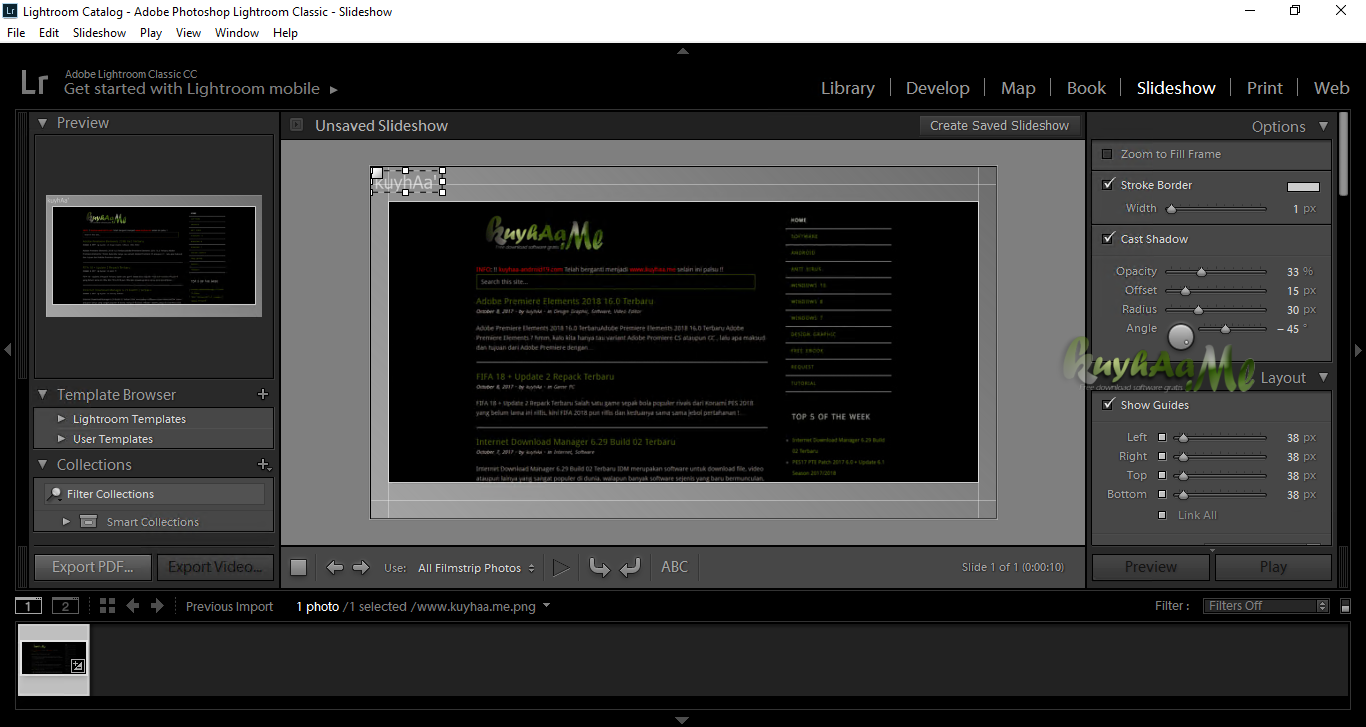Screen dimensions: 1366x727
Task: Rotate adornment clockwise icon
Action: [x=630, y=567]
